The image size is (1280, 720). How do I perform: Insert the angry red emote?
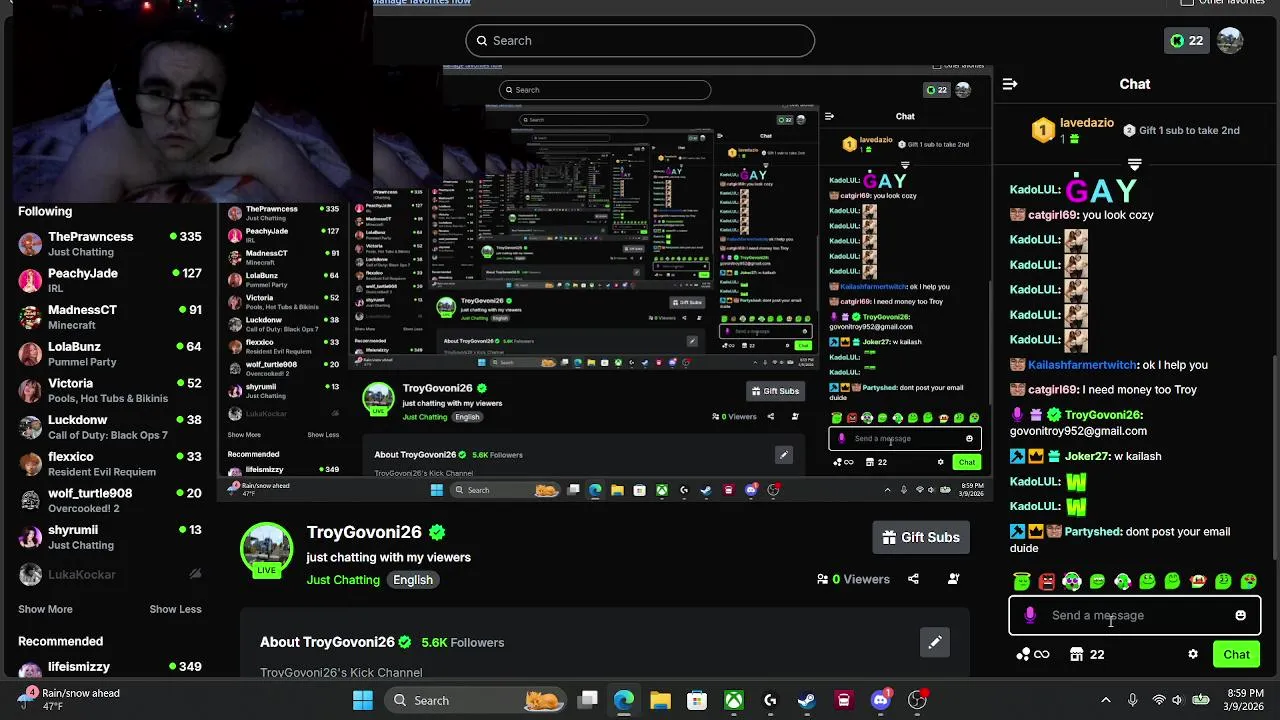point(1047,581)
